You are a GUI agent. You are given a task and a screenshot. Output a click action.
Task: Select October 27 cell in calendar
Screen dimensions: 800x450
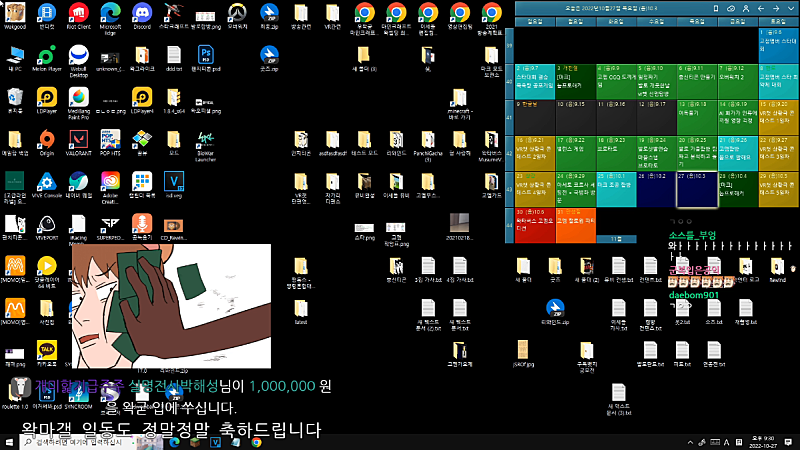click(x=696, y=188)
